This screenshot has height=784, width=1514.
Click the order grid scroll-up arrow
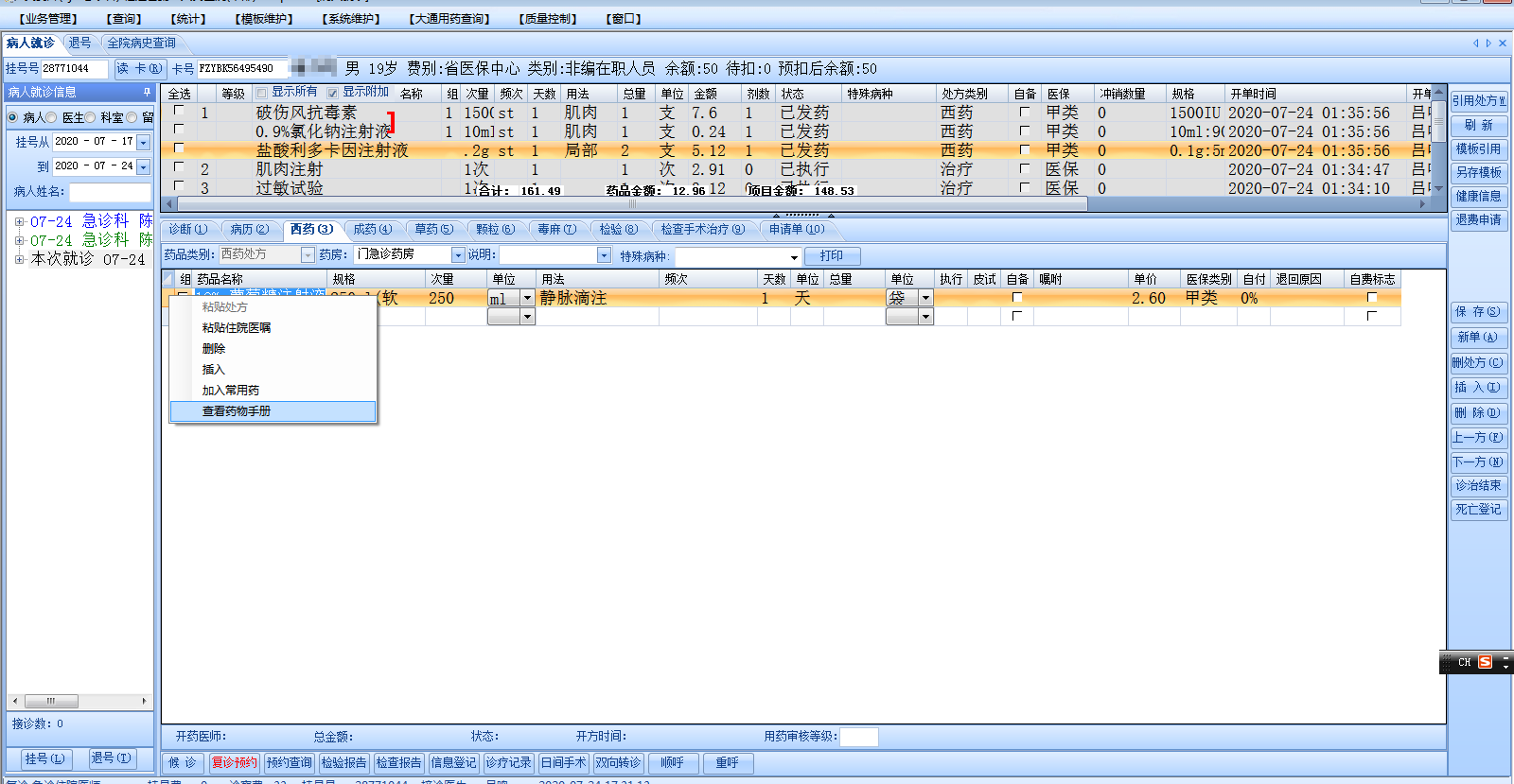(x=1438, y=93)
